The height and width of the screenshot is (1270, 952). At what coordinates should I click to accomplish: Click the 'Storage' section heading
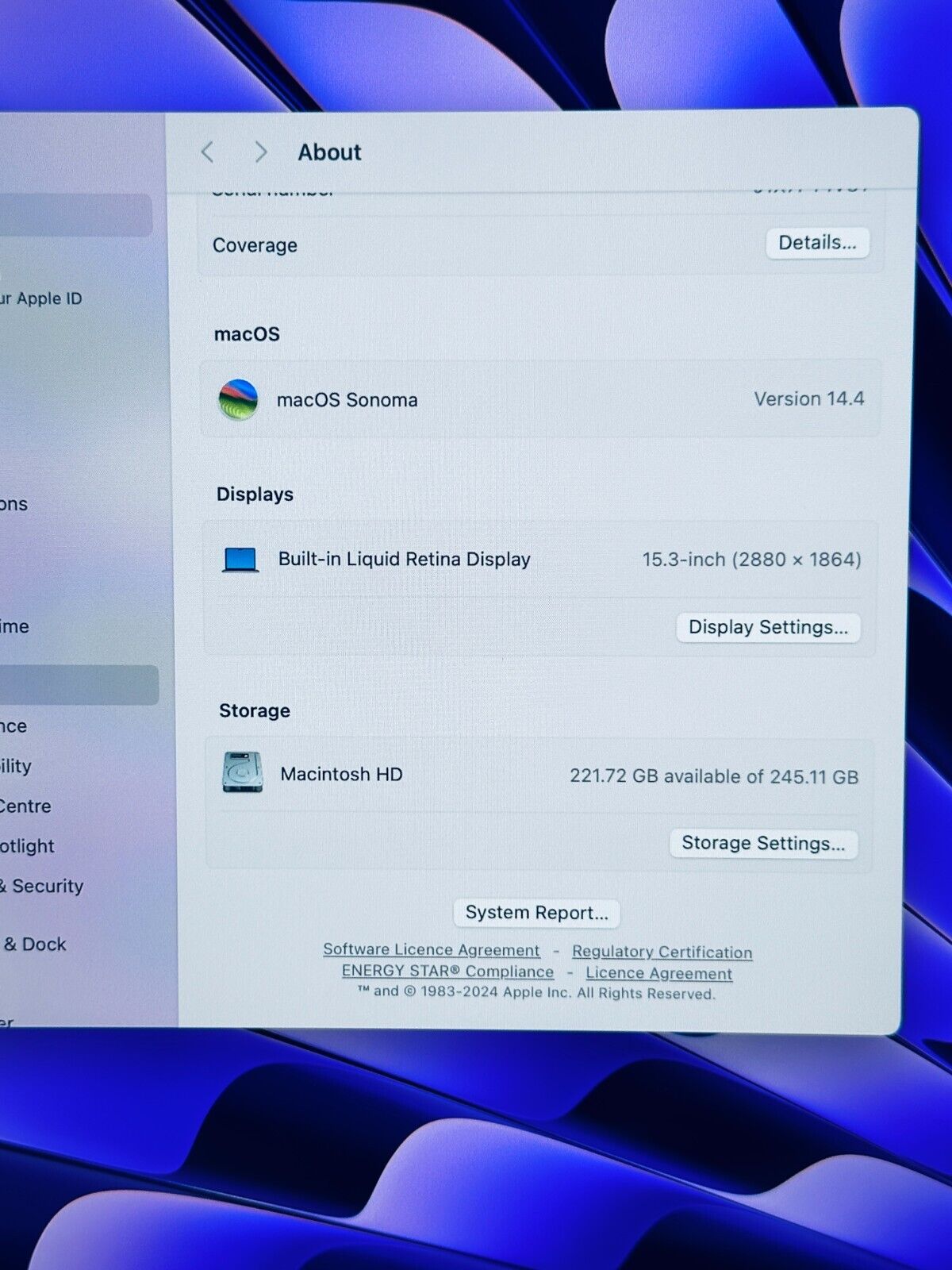(x=255, y=710)
